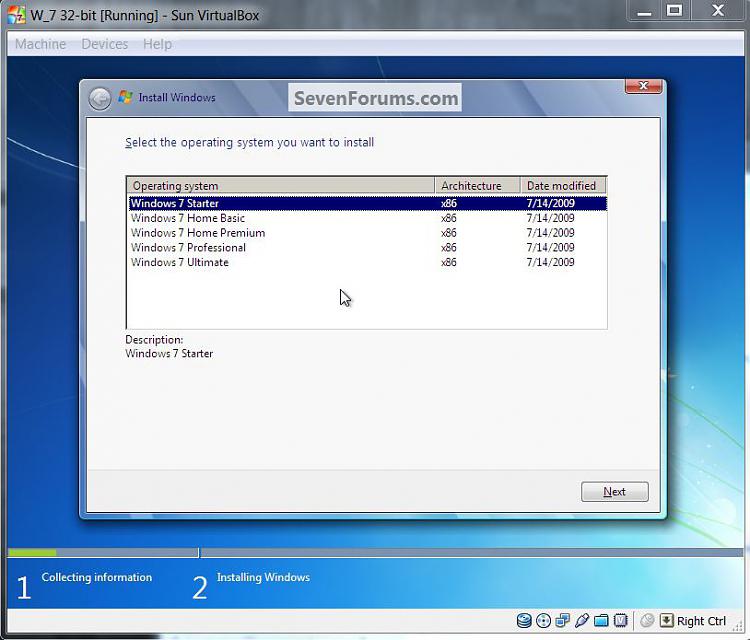Image resolution: width=750 pixels, height=640 pixels.
Task: Click the Architecture column header
Action: pyautogui.click(x=477, y=186)
